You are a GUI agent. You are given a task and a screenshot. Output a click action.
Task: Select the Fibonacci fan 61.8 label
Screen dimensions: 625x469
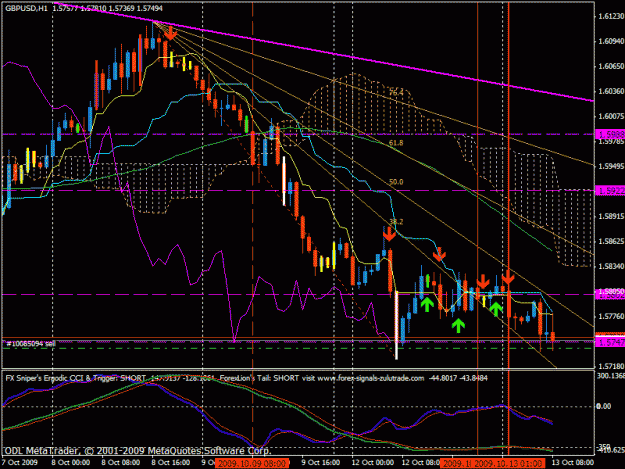[x=396, y=143]
